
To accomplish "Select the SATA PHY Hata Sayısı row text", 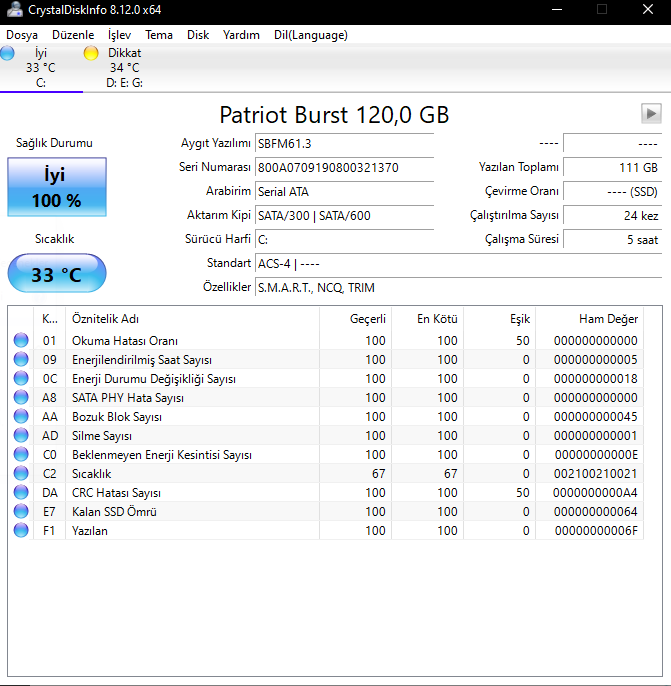I will (128, 398).
